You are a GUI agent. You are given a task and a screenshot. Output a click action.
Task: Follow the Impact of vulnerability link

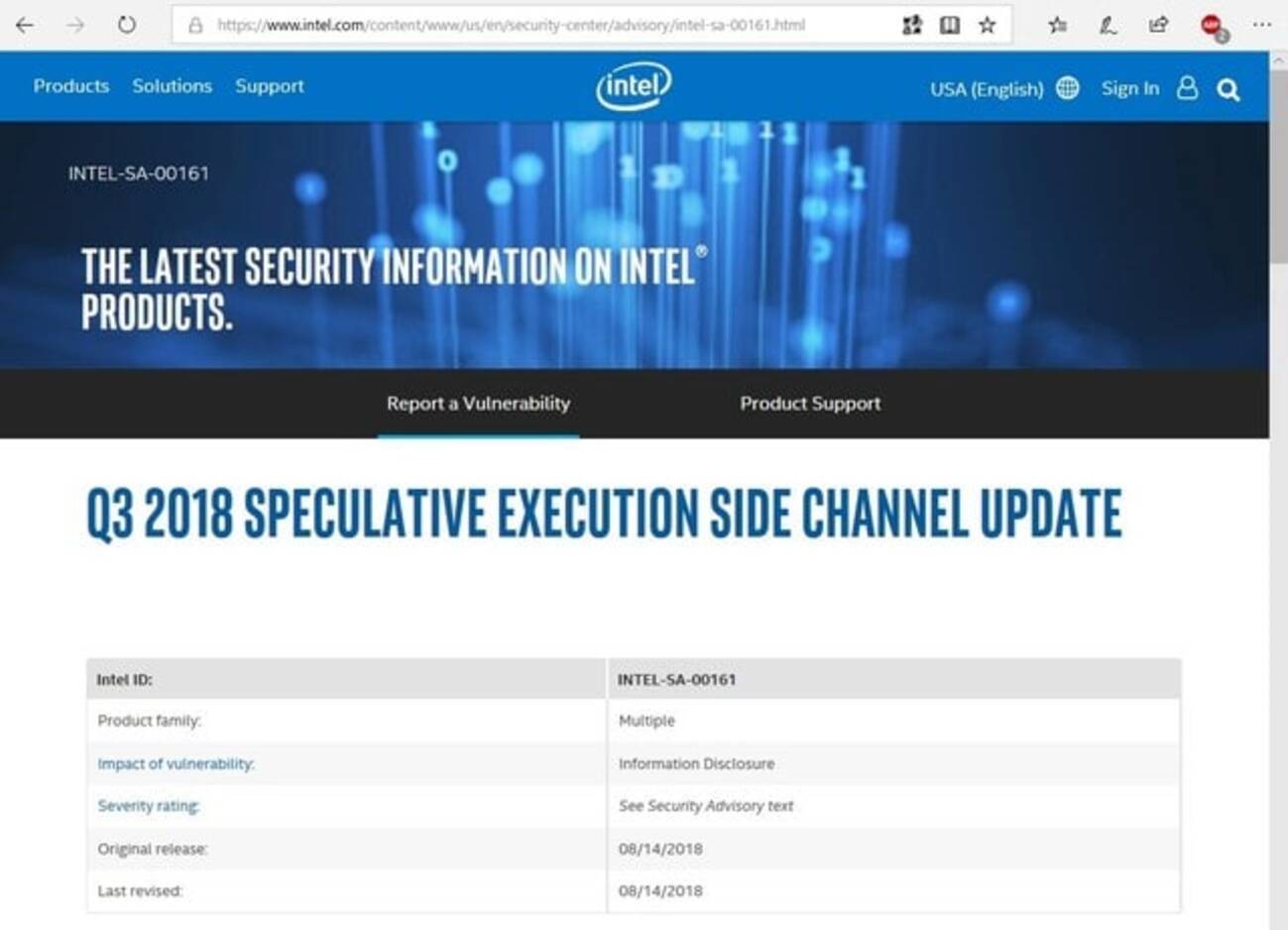176,763
